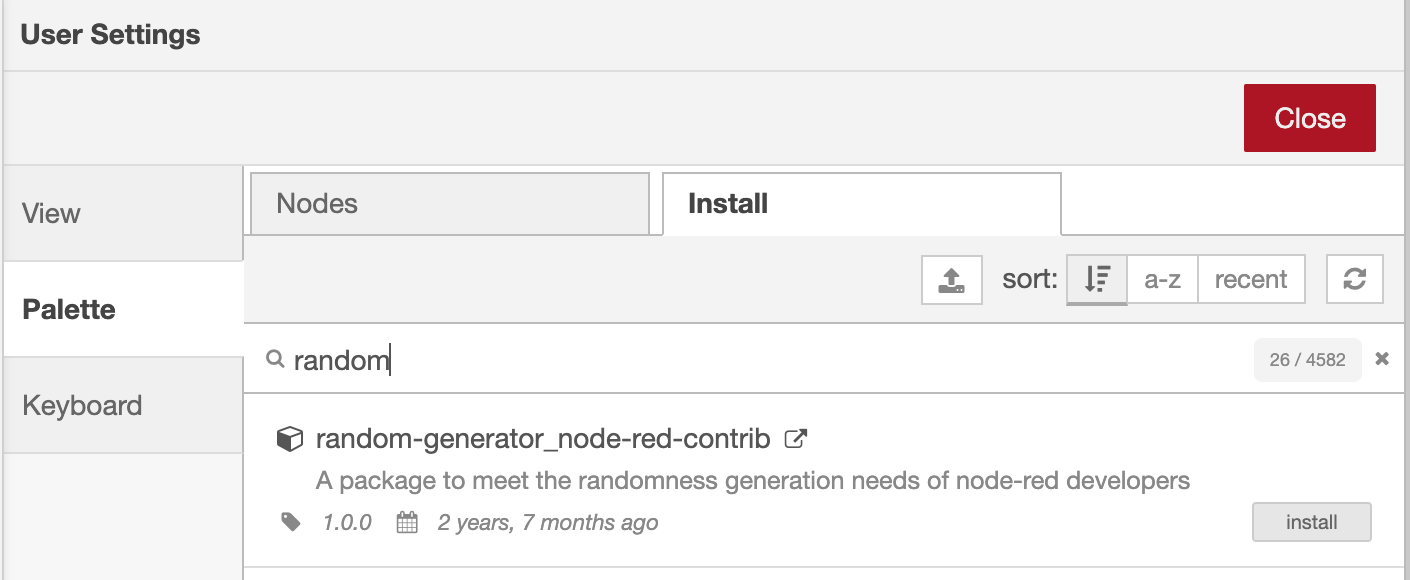Click the search magnifier icon
The image size is (1410, 580).
275,360
